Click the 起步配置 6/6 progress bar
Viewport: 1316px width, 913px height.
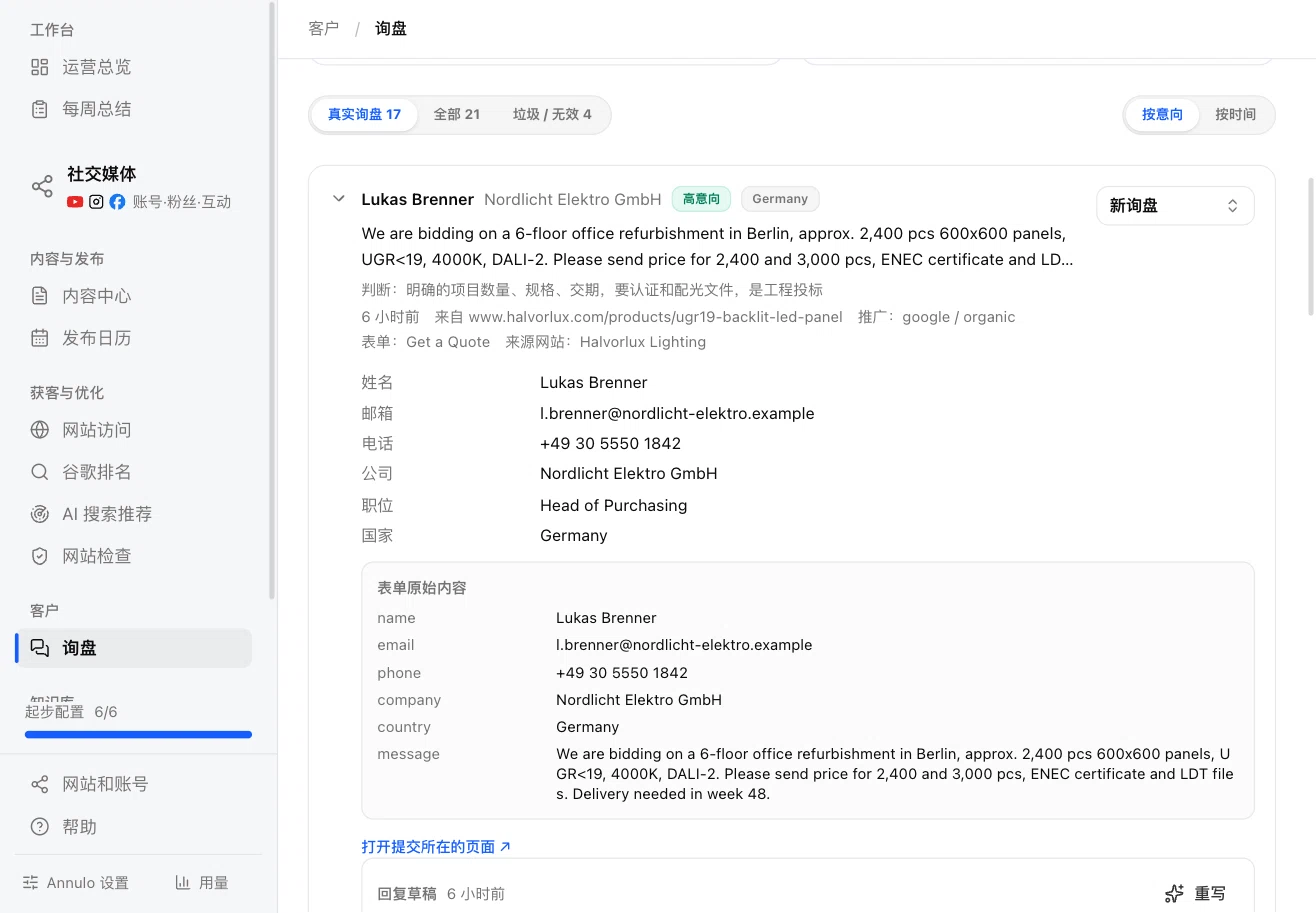(138, 734)
